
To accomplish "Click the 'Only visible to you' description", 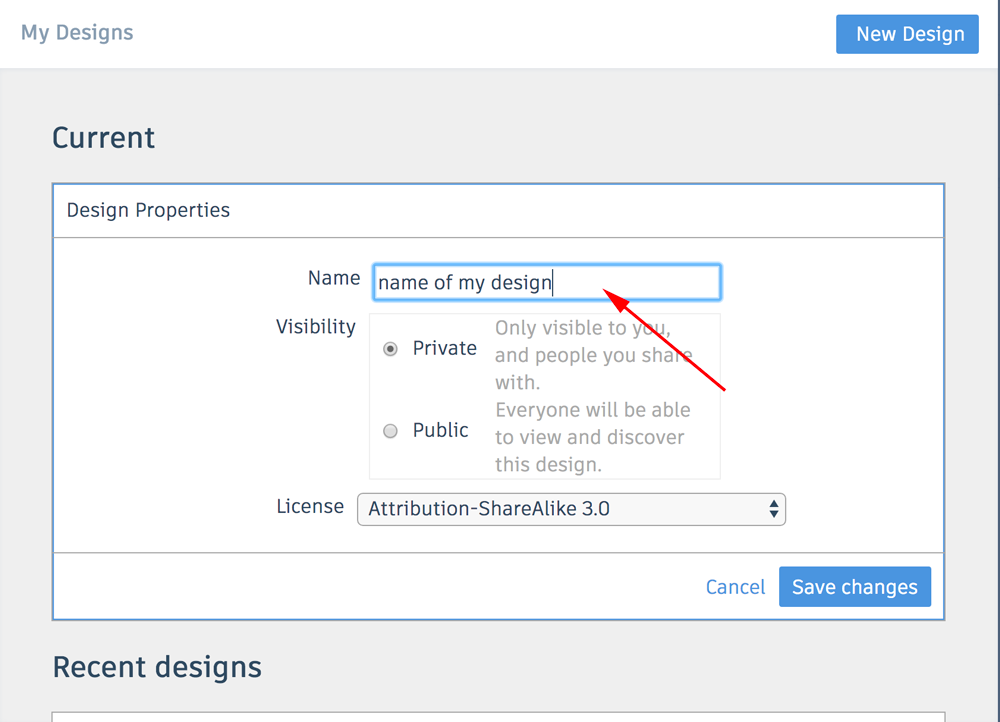I will tap(593, 355).
